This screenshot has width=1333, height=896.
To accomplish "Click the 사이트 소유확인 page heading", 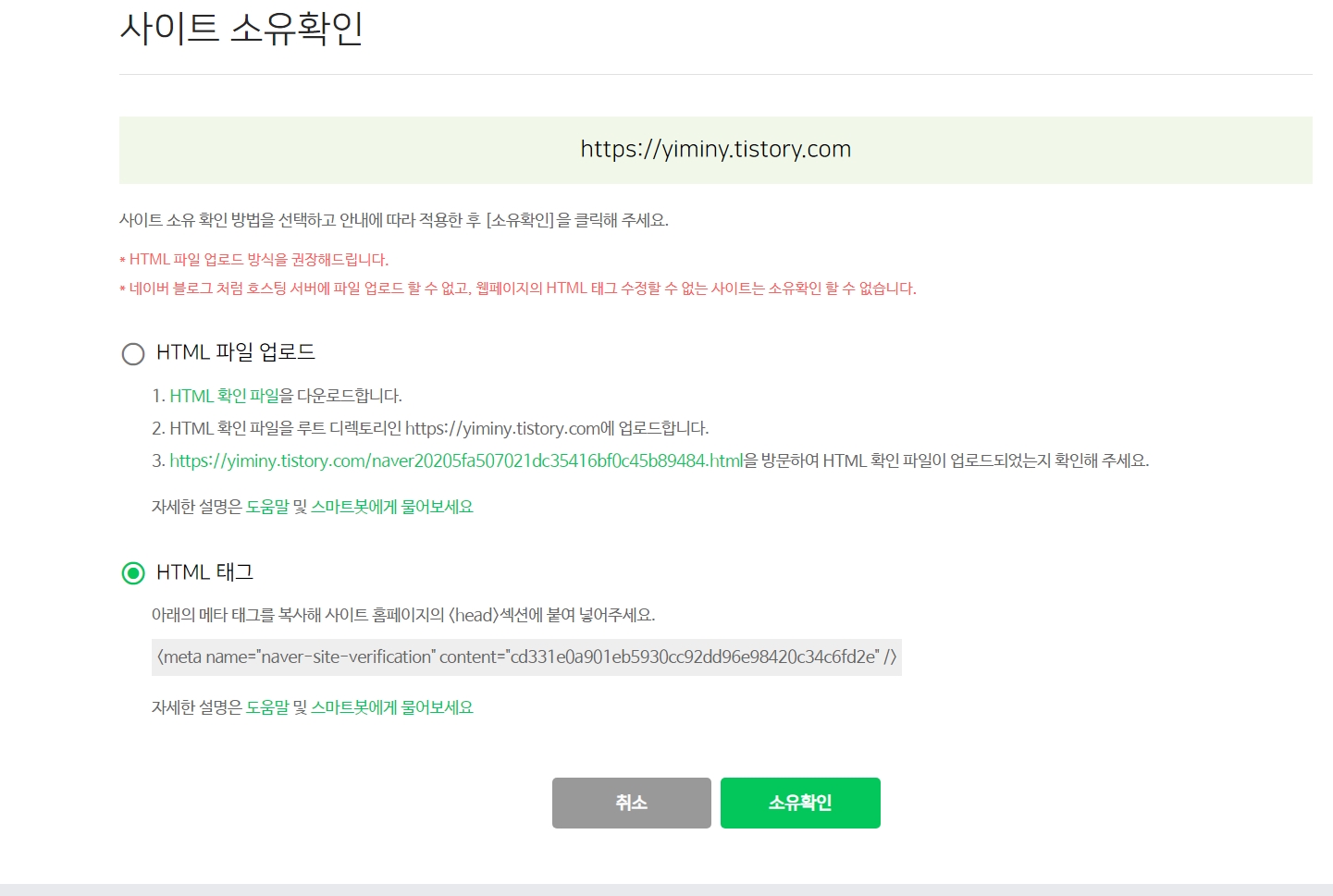I will pyautogui.click(x=241, y=28).
